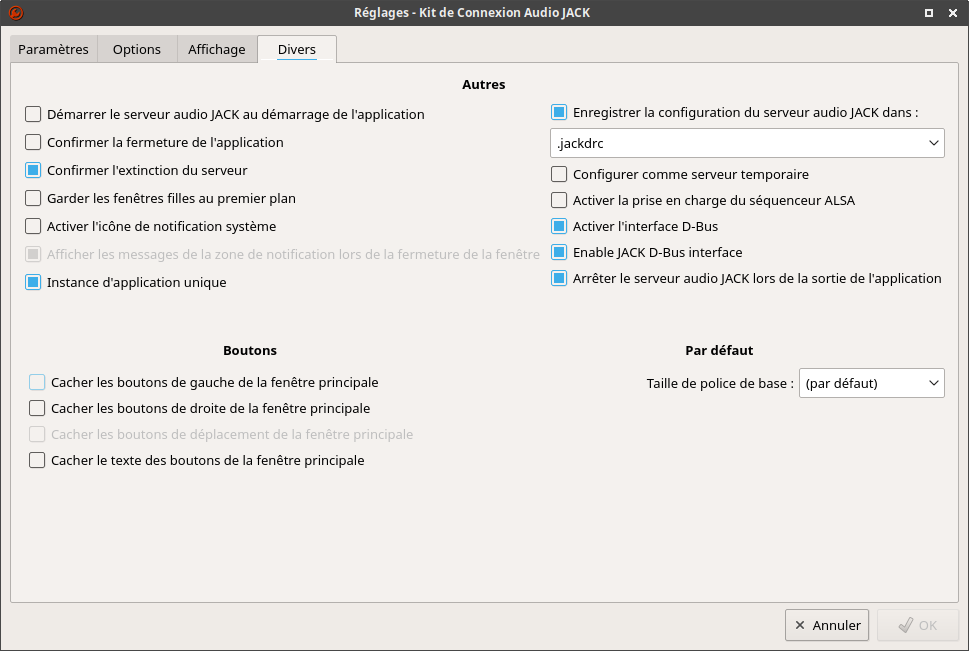Viewport: 969px width, 651px height.
Task: Check Cacher les boutons de droite option
Action: (37, 408)
